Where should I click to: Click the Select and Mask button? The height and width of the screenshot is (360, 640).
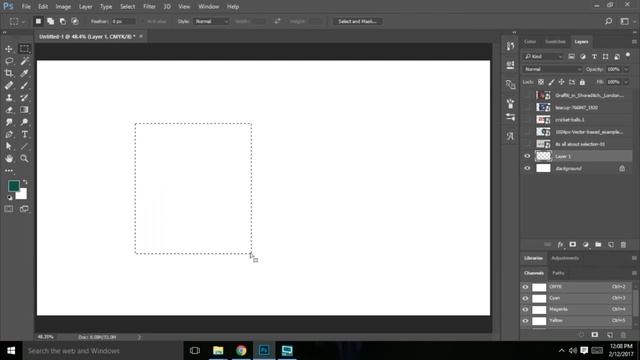[x=357, y=21]
